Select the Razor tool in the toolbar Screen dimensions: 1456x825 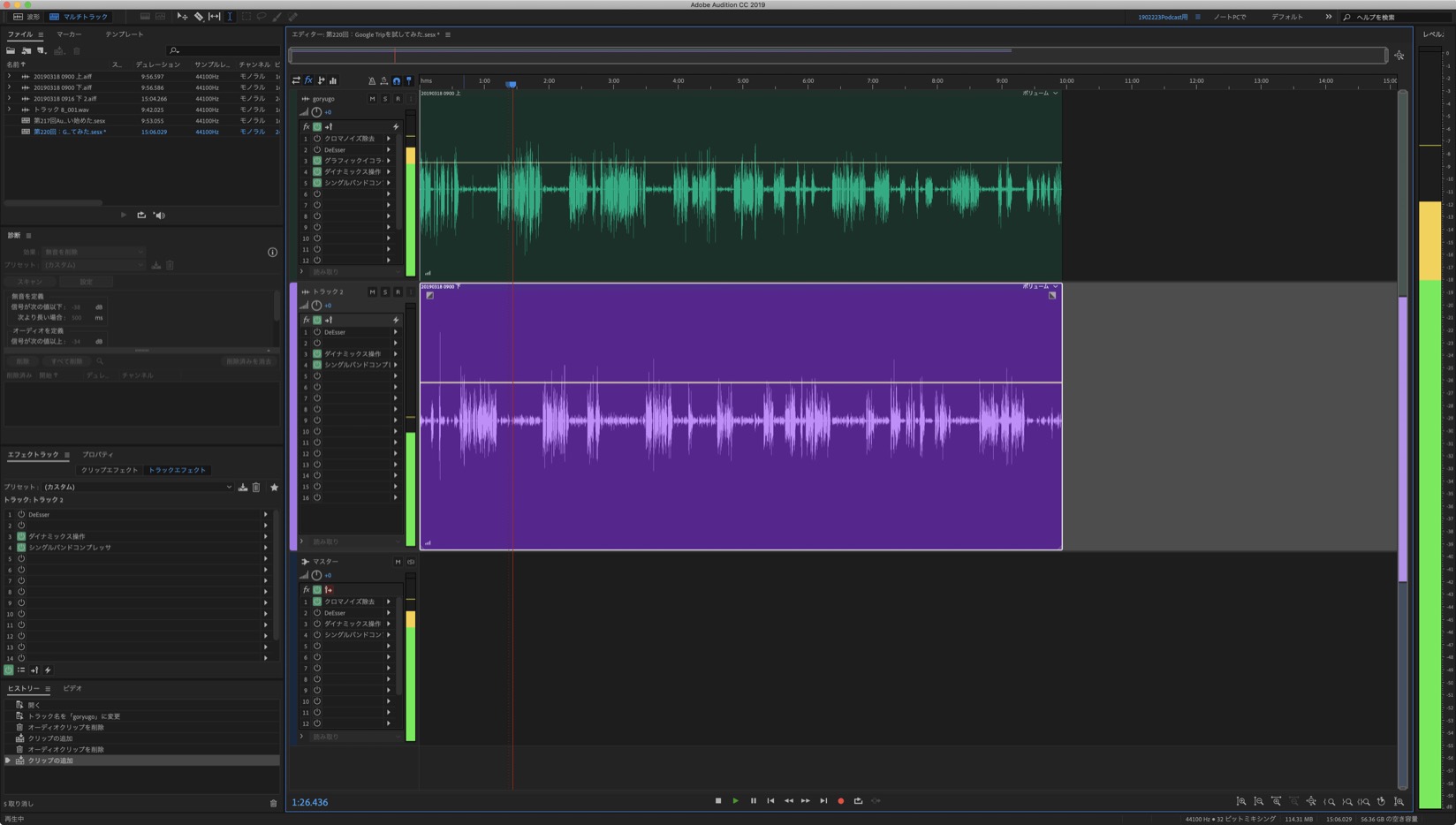point(199,17)
